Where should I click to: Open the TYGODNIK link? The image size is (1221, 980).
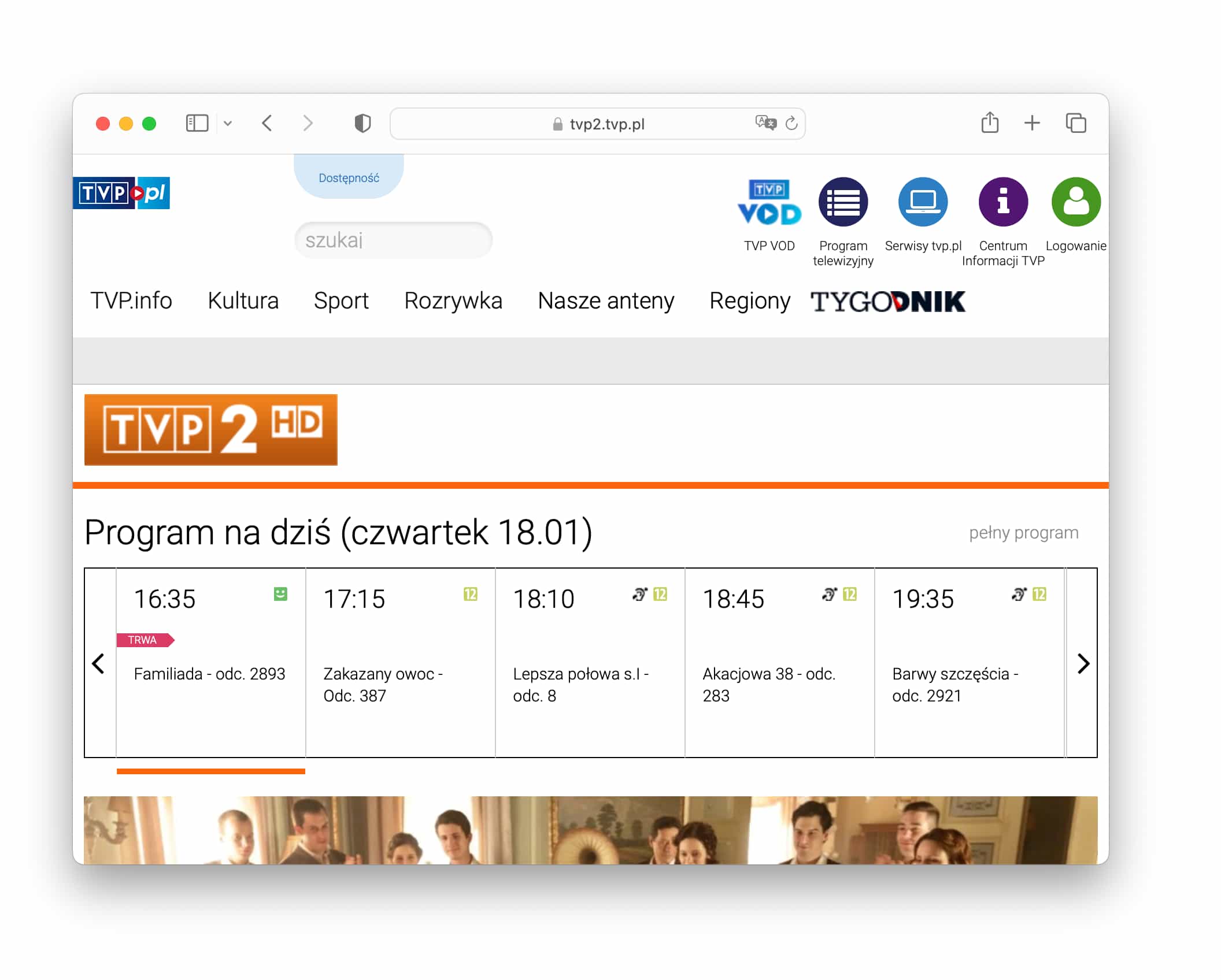887,301
